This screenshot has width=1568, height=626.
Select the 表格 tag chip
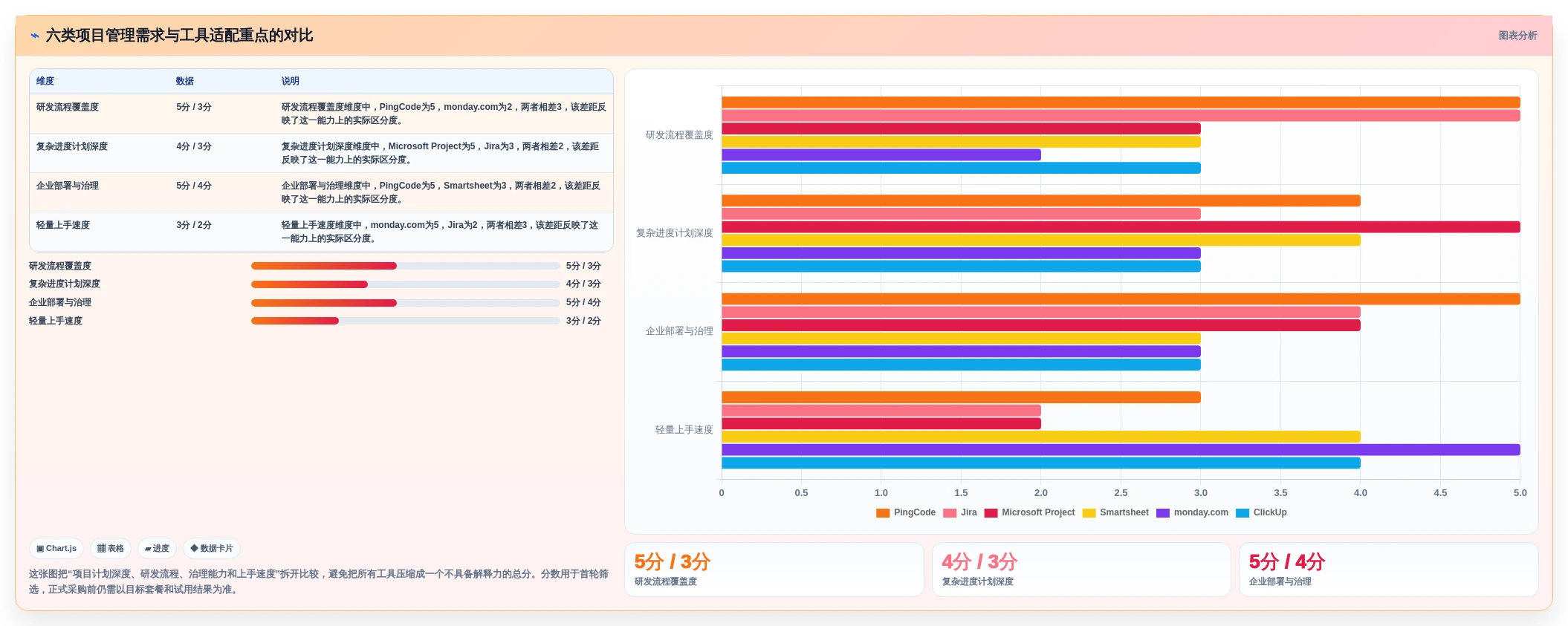(111, 549)
